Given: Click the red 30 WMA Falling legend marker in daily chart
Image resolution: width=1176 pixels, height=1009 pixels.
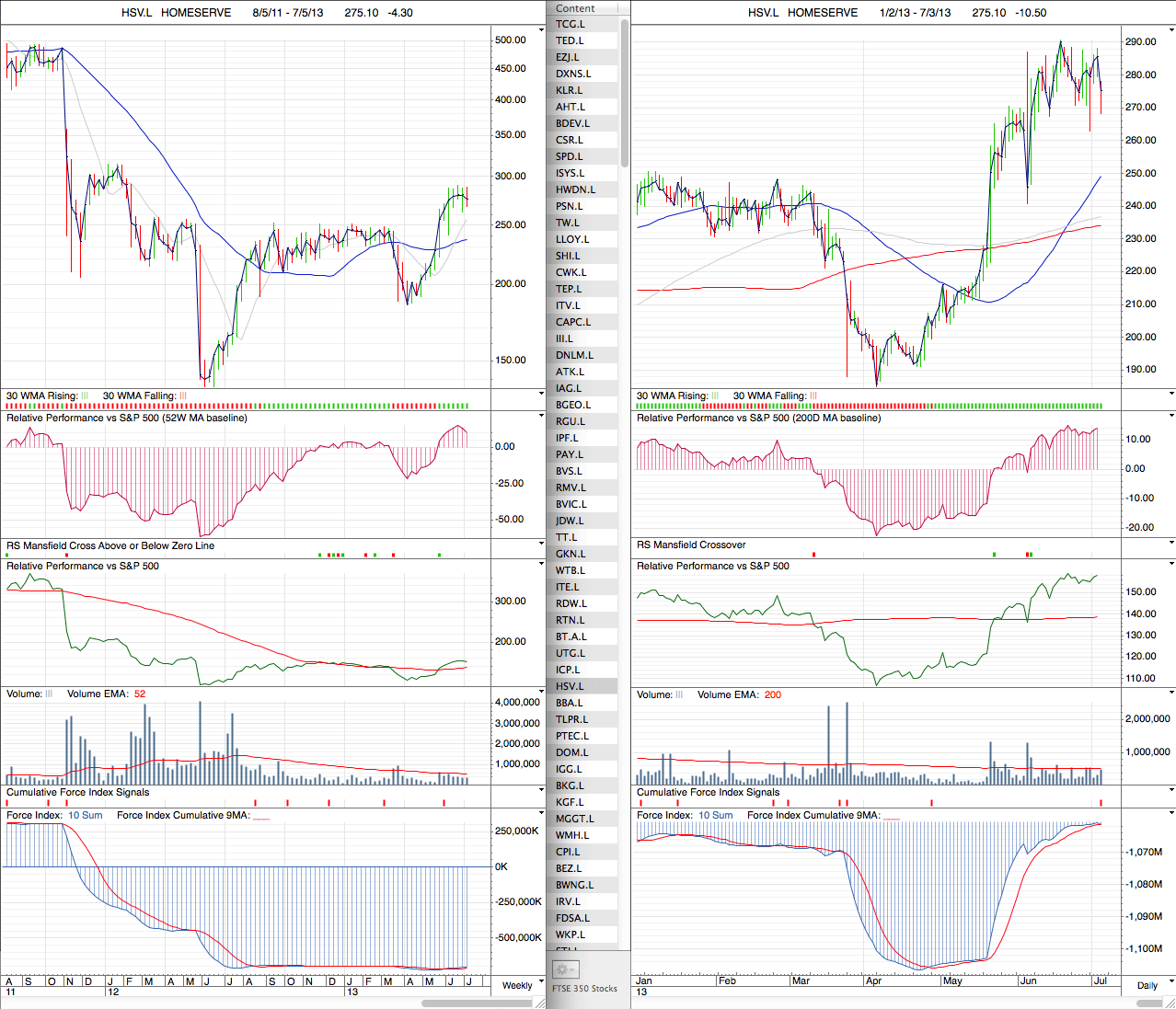Looking at the screenshot, I should (813, 396).
